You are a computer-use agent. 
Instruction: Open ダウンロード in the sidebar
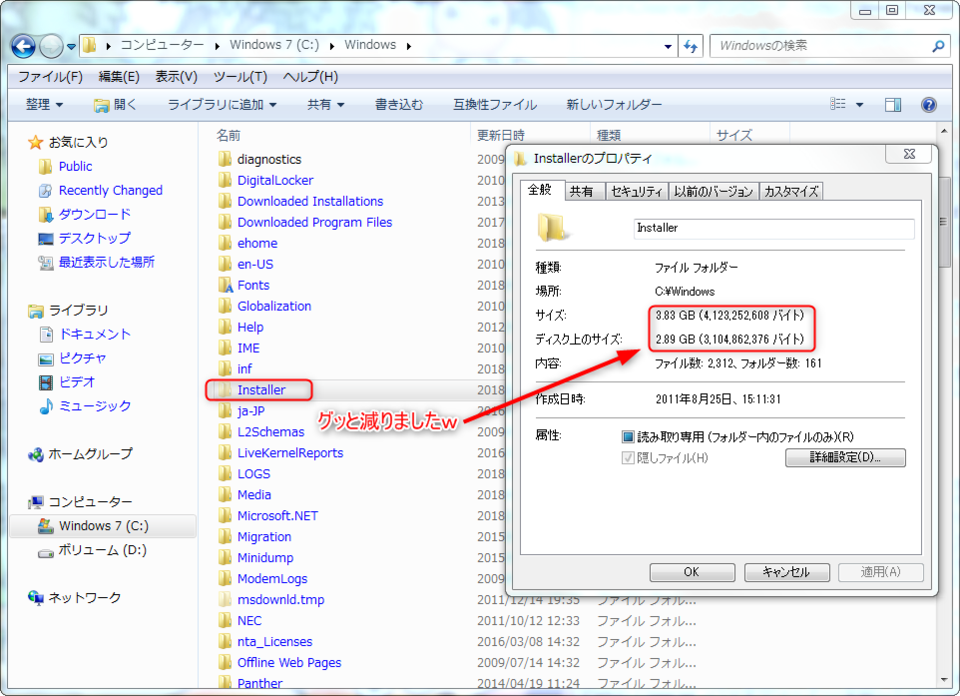[94, 214]
